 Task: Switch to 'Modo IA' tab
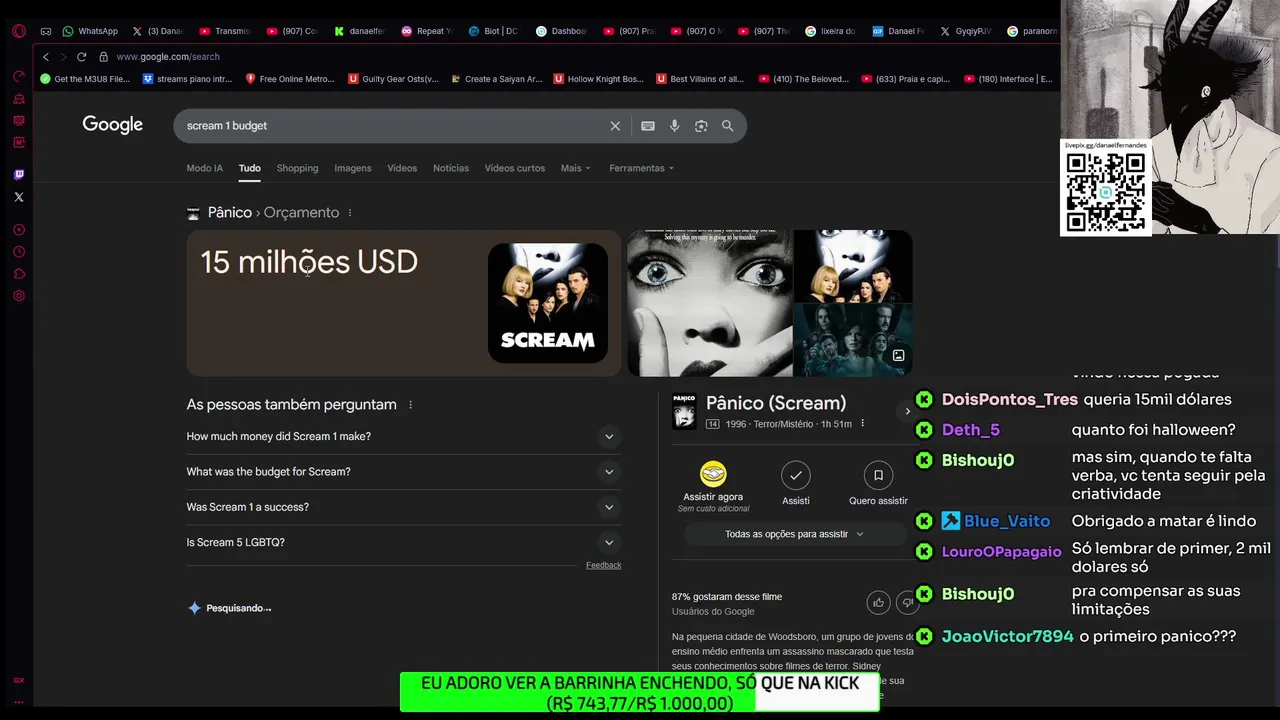pyautogui.click(x=204, y=168)
